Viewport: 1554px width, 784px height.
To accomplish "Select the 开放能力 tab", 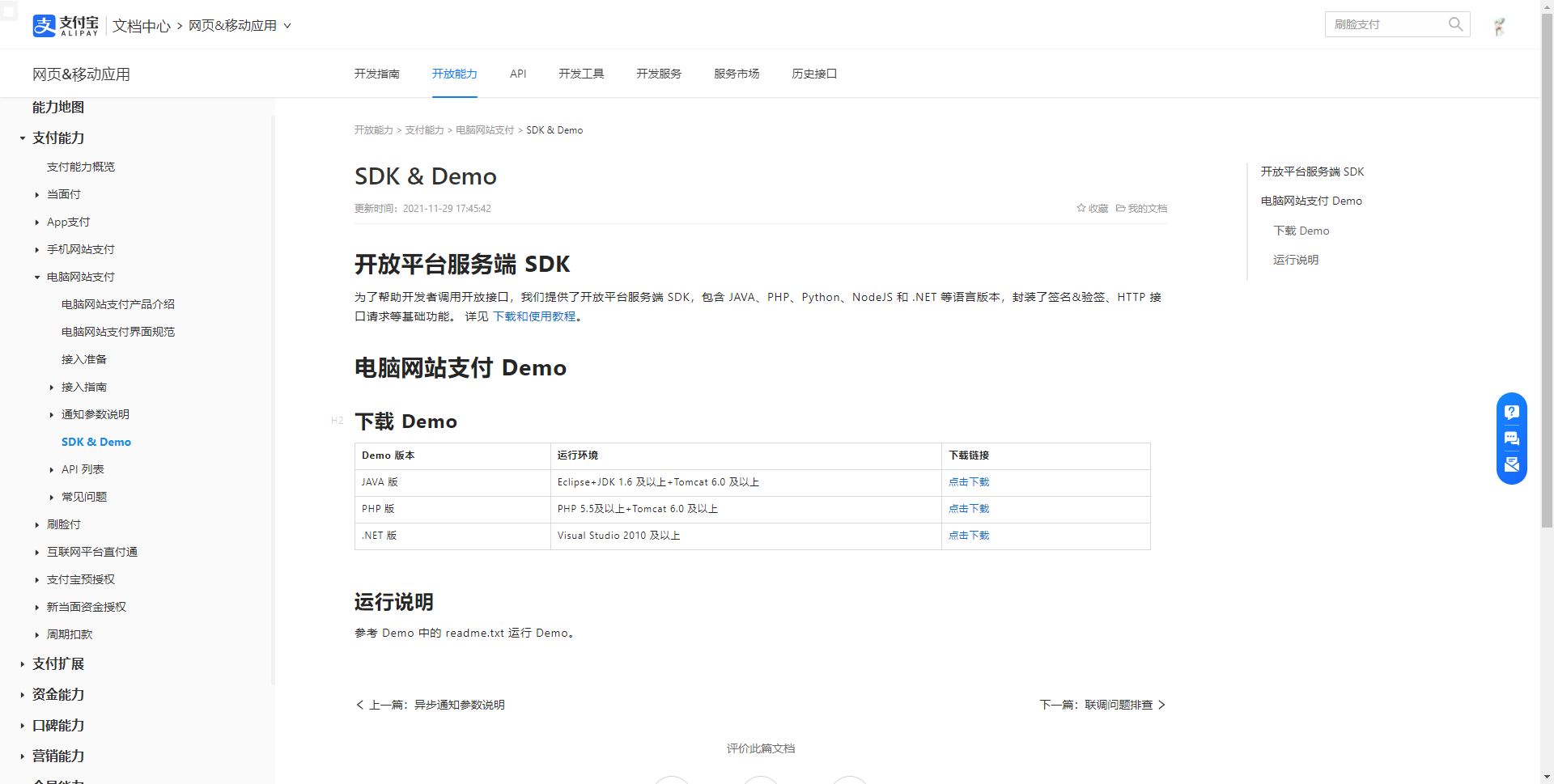I will point(454,74).
